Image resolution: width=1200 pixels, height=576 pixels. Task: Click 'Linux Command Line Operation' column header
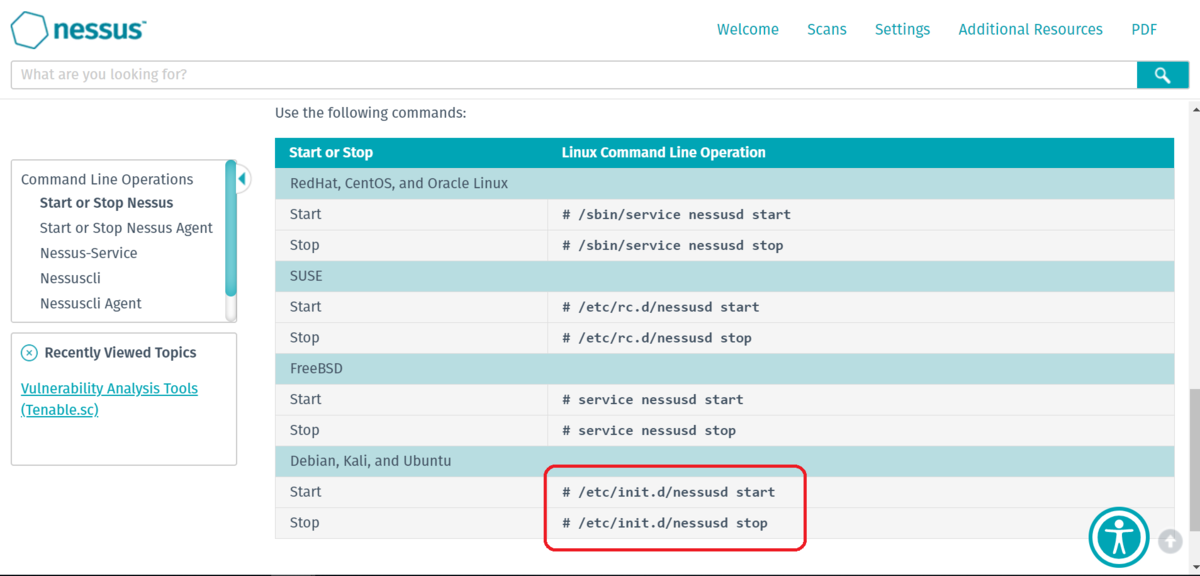[x=664, y=153]
